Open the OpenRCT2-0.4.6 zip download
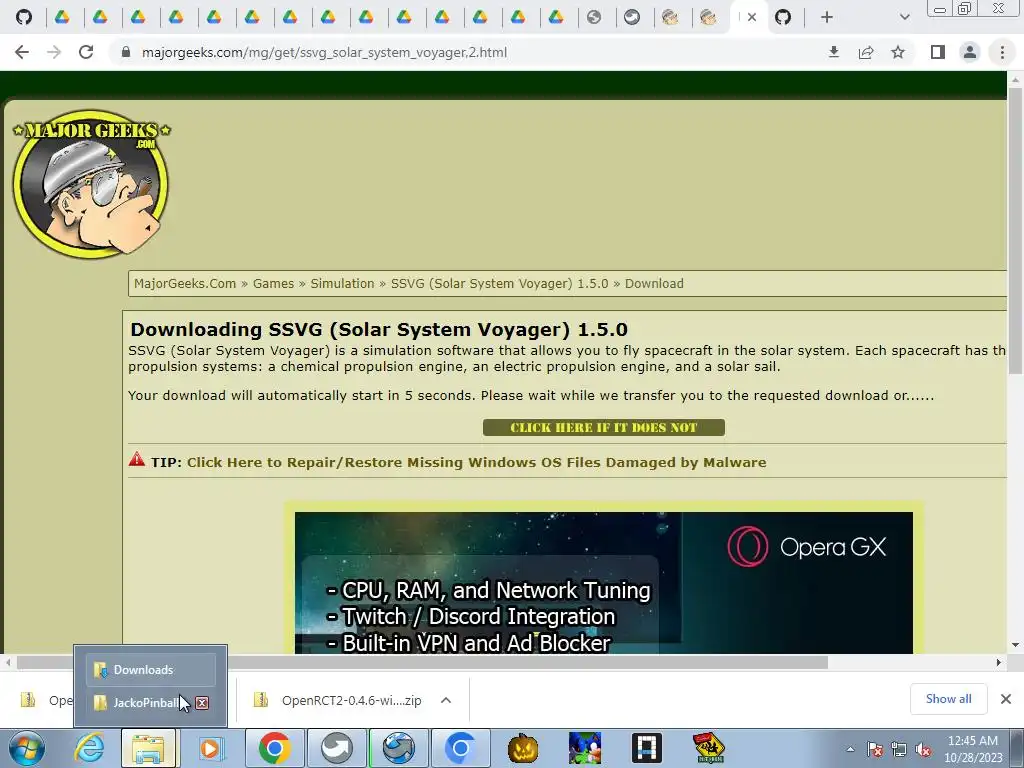This screenshot has height=768, width=1024. 351,700
